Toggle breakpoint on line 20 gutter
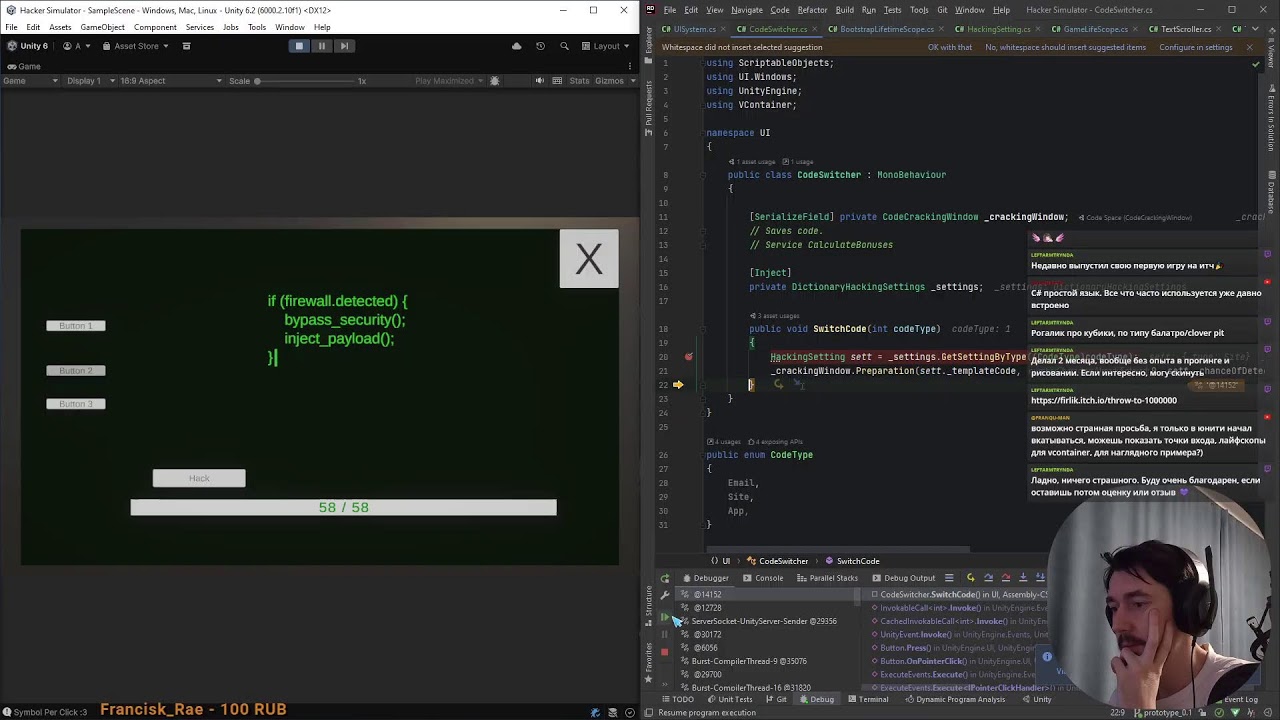 (689, 357)
